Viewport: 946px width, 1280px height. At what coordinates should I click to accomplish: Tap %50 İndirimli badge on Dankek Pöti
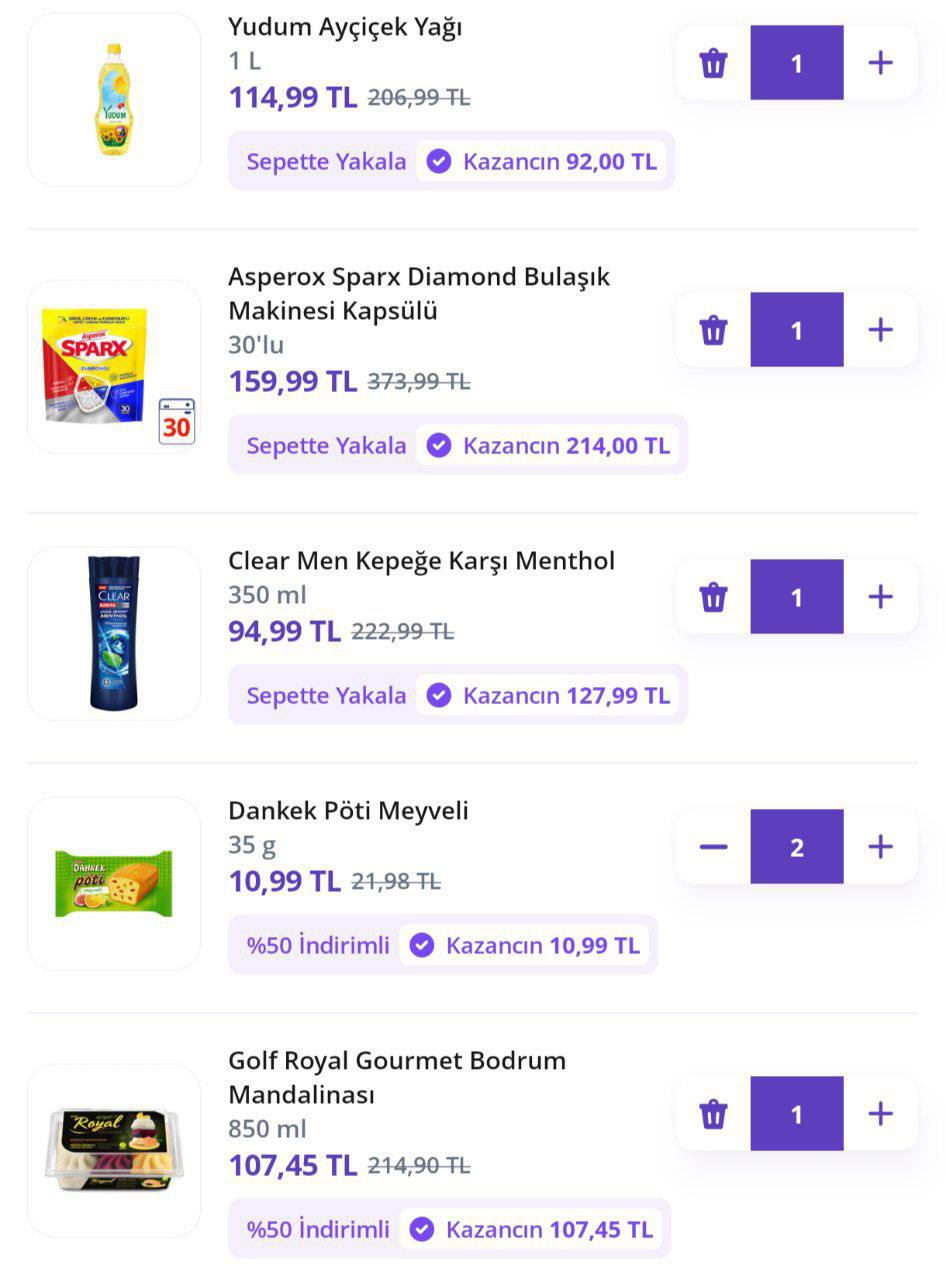pyautogui.click(x=318, y=945)
